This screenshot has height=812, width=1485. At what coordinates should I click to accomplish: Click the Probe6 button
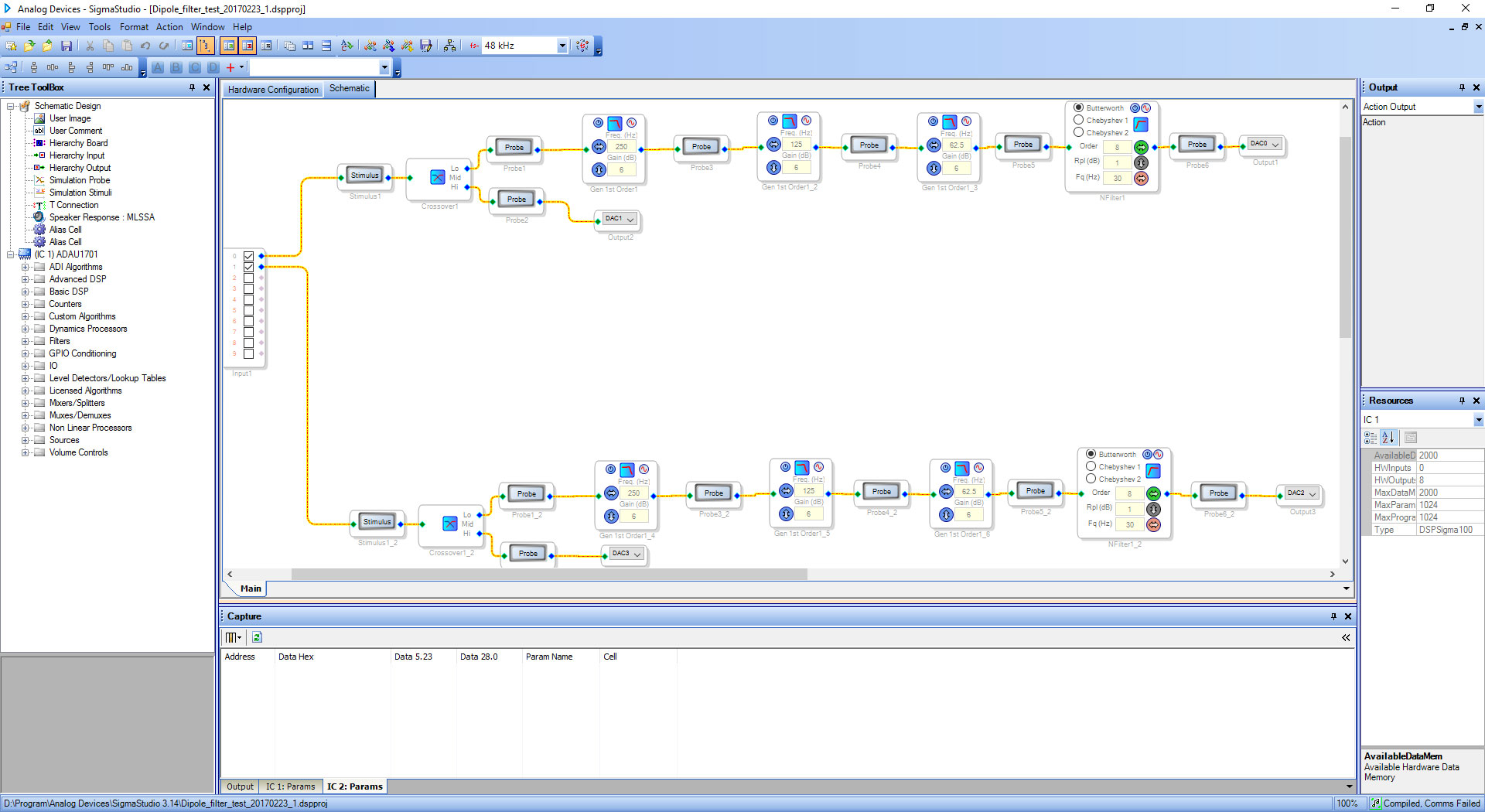coord(1197,144)
